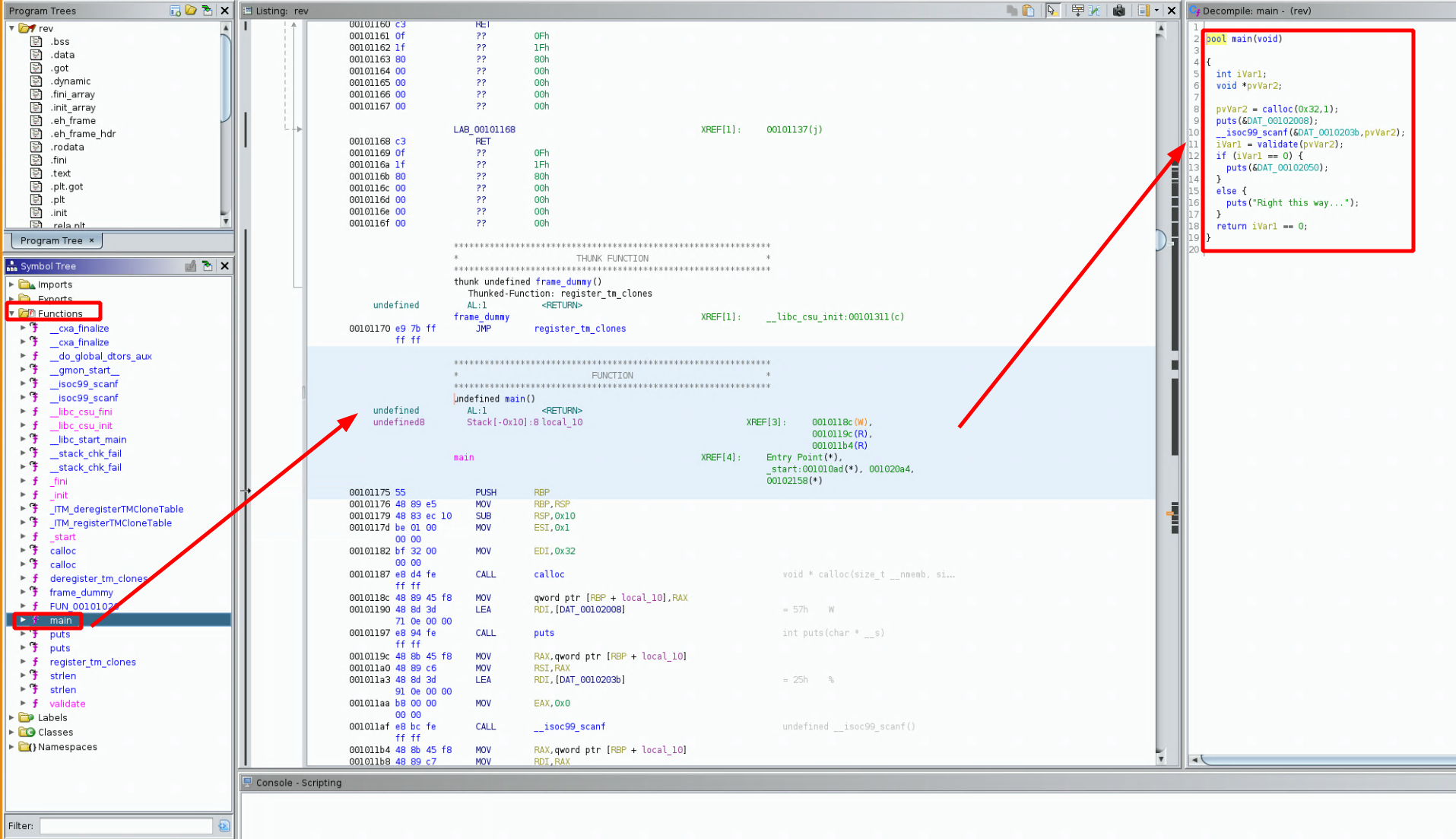
Task: Expand the Classes folder in Symbol Tree
Action: (12, 732)
